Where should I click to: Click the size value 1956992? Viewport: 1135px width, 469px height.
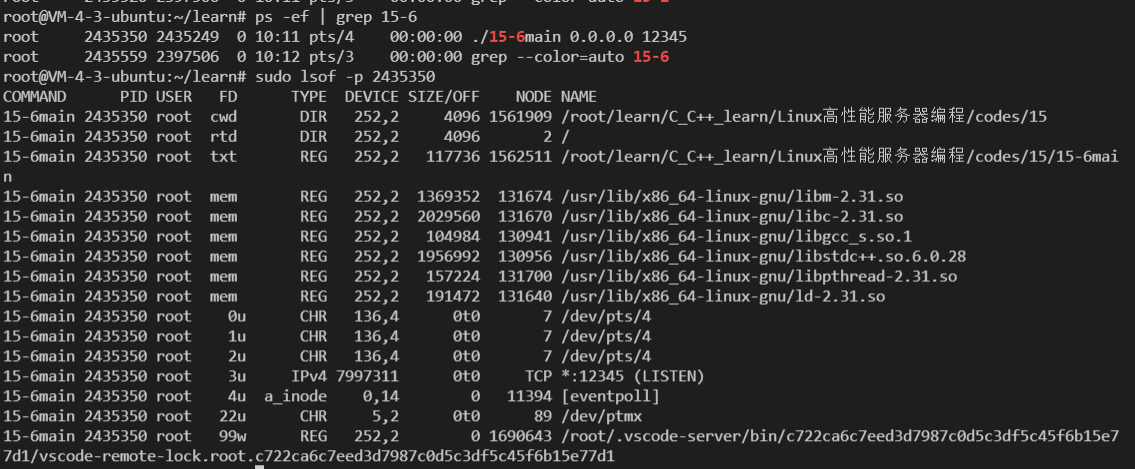click(x=448, y=256)
